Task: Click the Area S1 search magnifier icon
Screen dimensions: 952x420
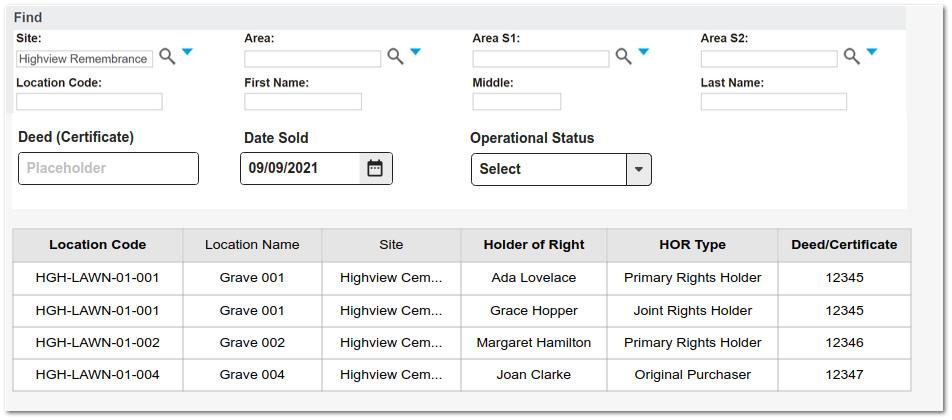Action: (624, 57)
